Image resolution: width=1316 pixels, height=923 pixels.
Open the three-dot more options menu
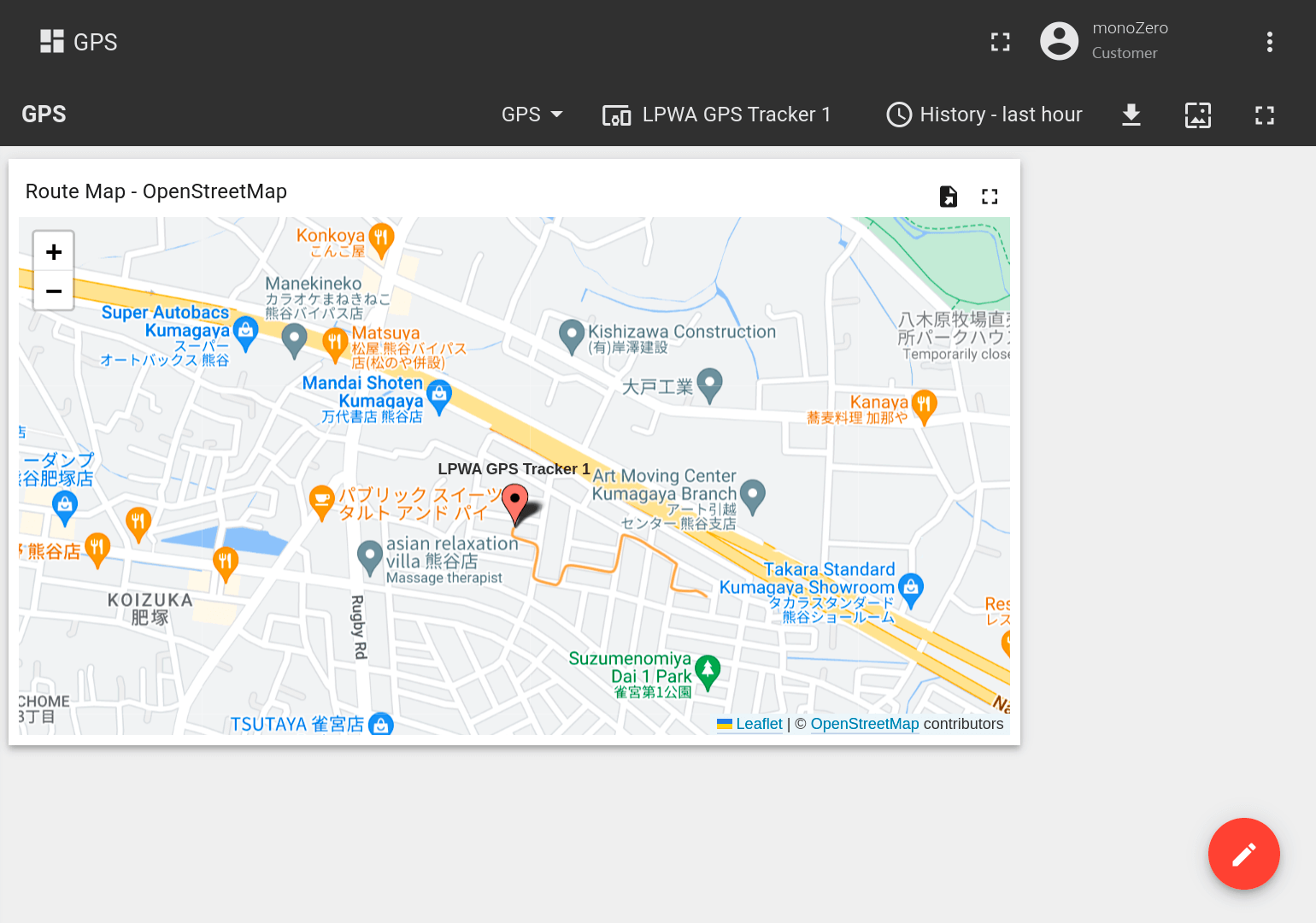pos(1269,42)
